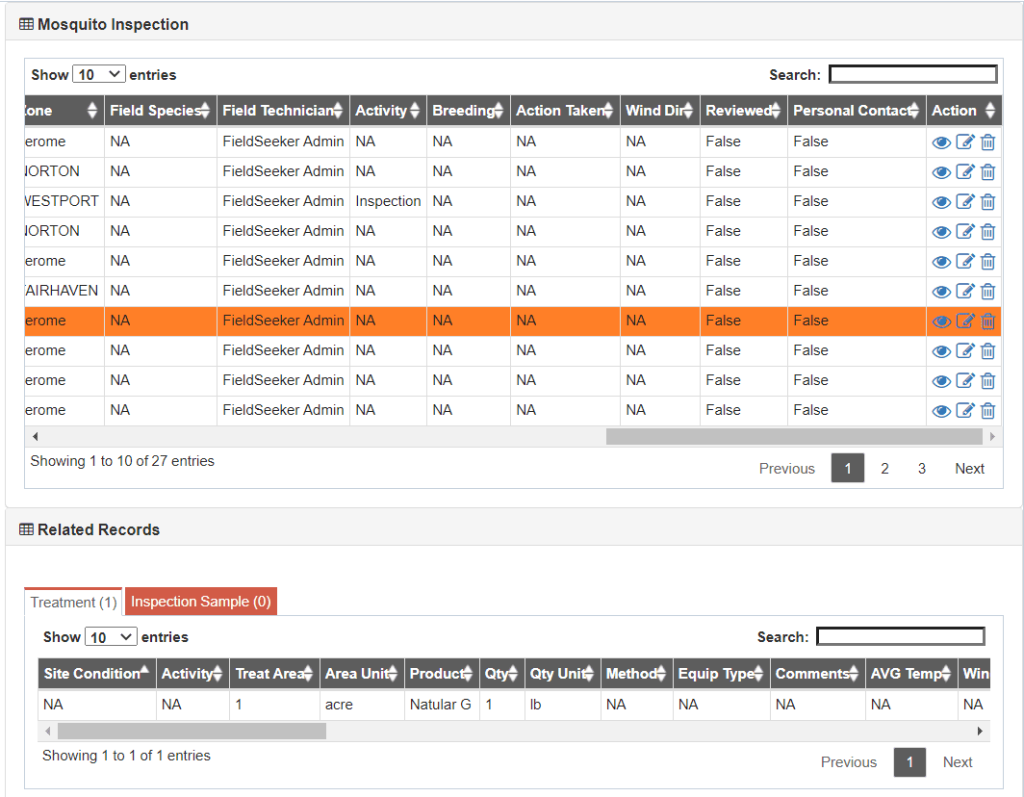Click Previous in Related Records pagination
This screenshot has width=1024, height=797.
pyautogui.click(x=848, y=762)
